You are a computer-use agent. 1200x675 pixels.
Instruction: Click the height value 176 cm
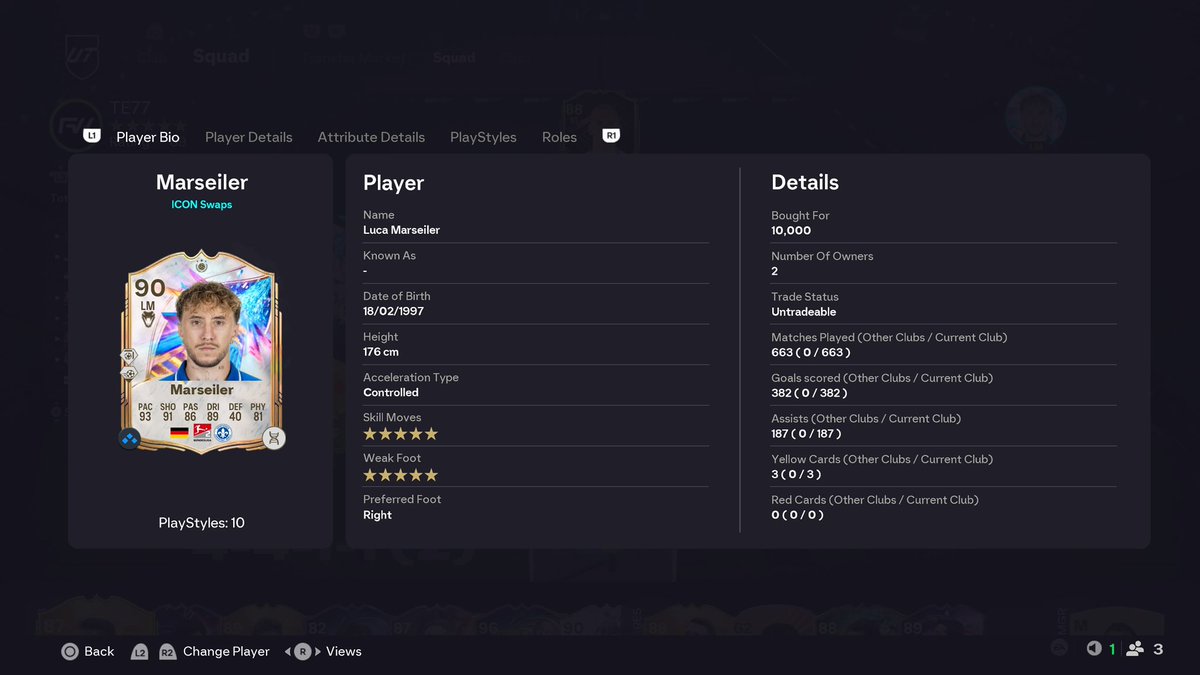(x=381, y=352)
